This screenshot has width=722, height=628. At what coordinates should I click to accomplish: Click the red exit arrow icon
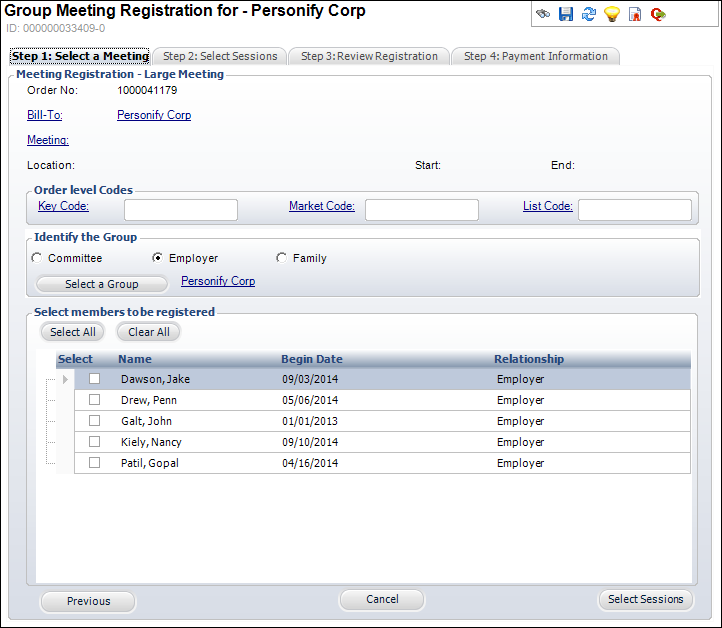(x=658, y=14)
